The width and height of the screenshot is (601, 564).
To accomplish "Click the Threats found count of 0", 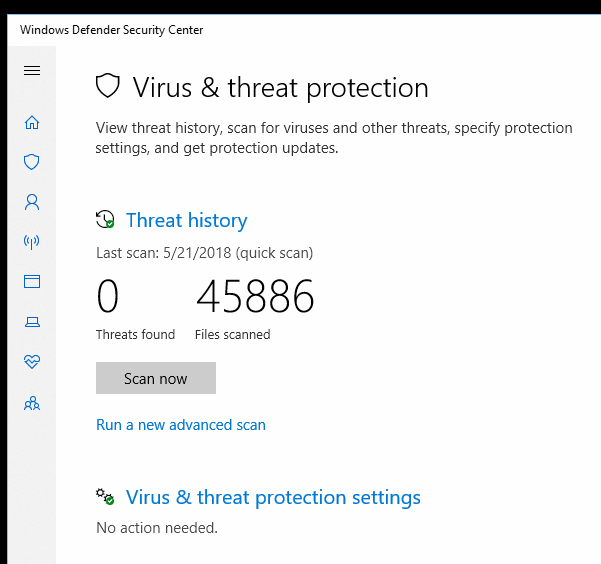I will coord(107,297).
